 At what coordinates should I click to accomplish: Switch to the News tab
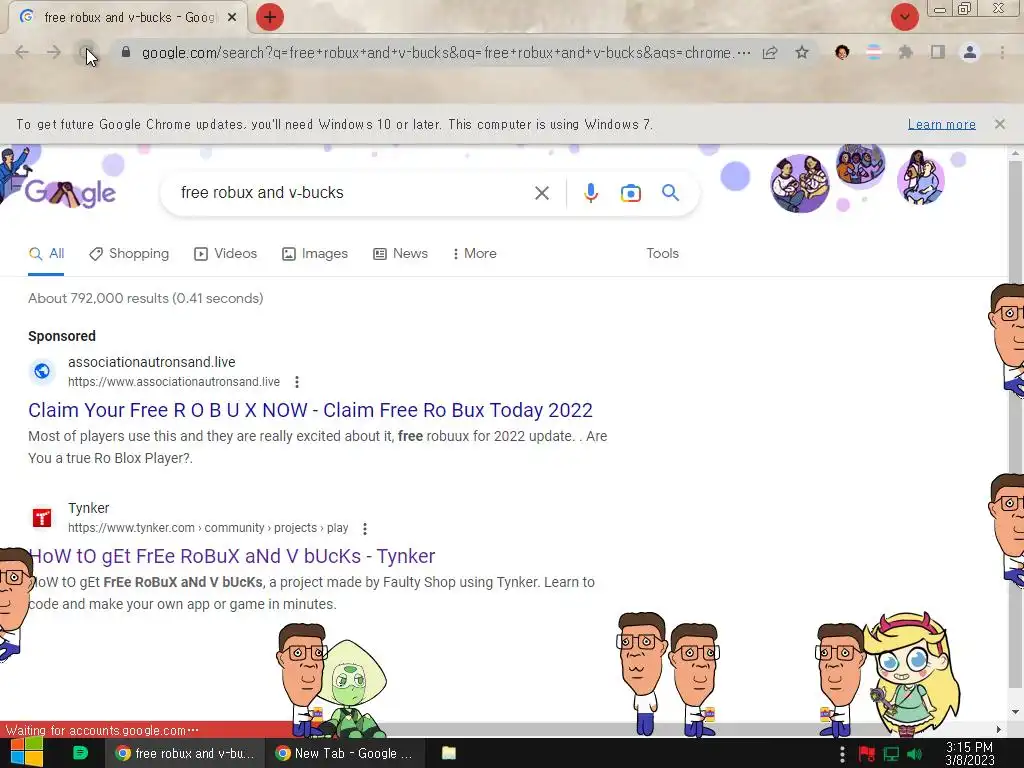click(400, 254)
